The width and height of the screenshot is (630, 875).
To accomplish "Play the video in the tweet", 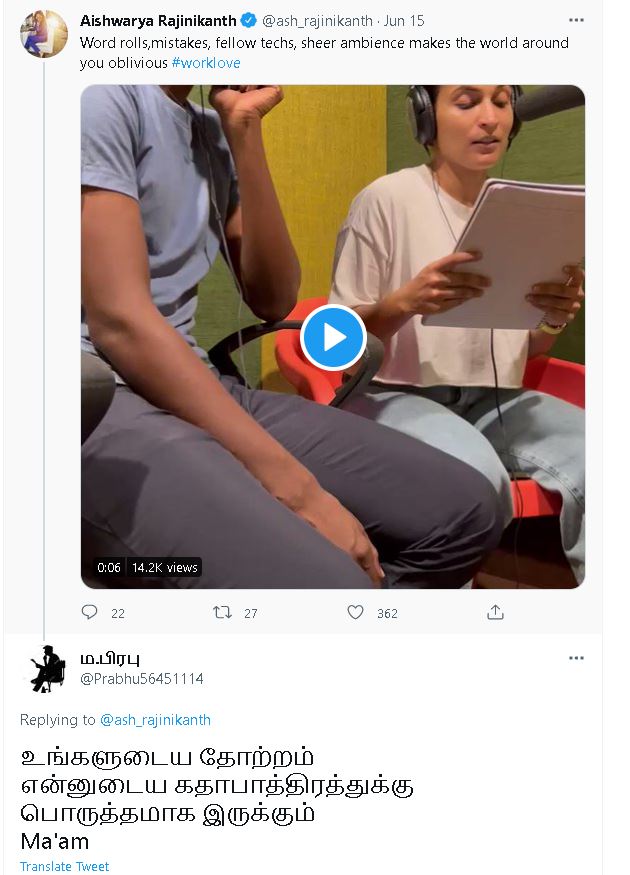I will click(x=333, y=337).
